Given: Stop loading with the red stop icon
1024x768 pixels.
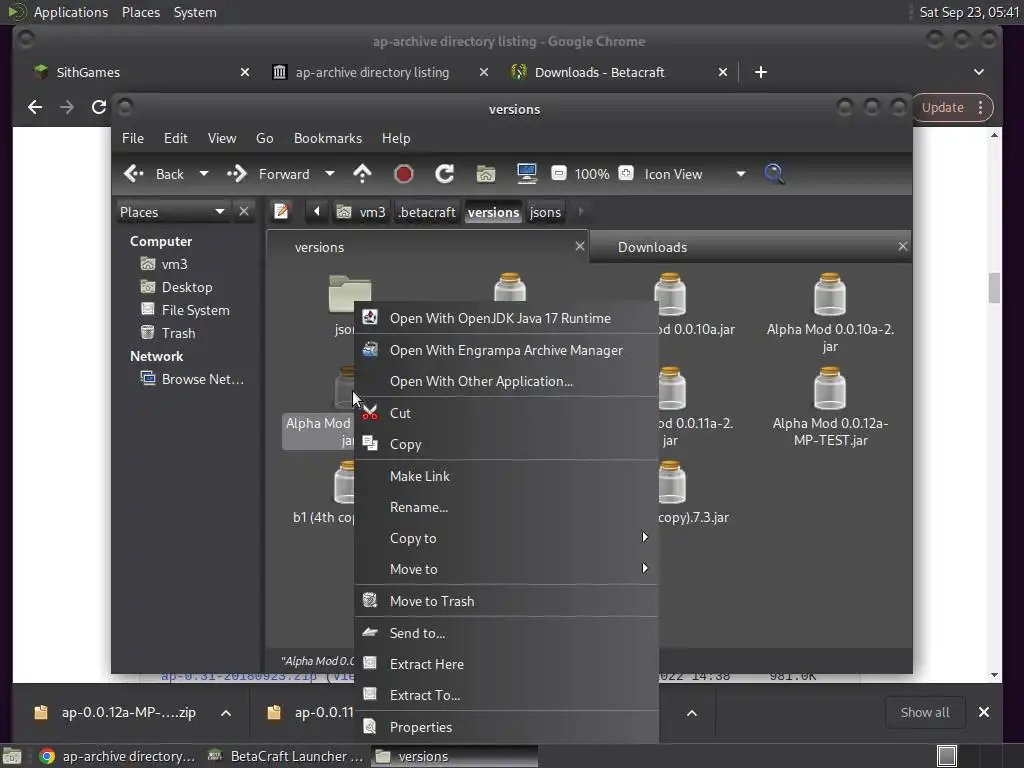Looking at the screenshot, I should tap(404, 174).
